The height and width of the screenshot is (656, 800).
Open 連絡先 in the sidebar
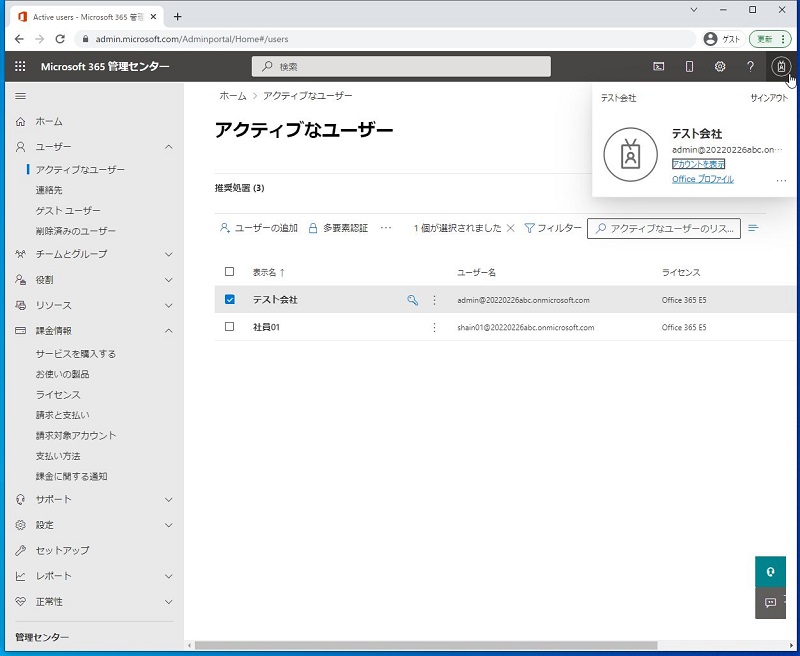tap(49, 190)
